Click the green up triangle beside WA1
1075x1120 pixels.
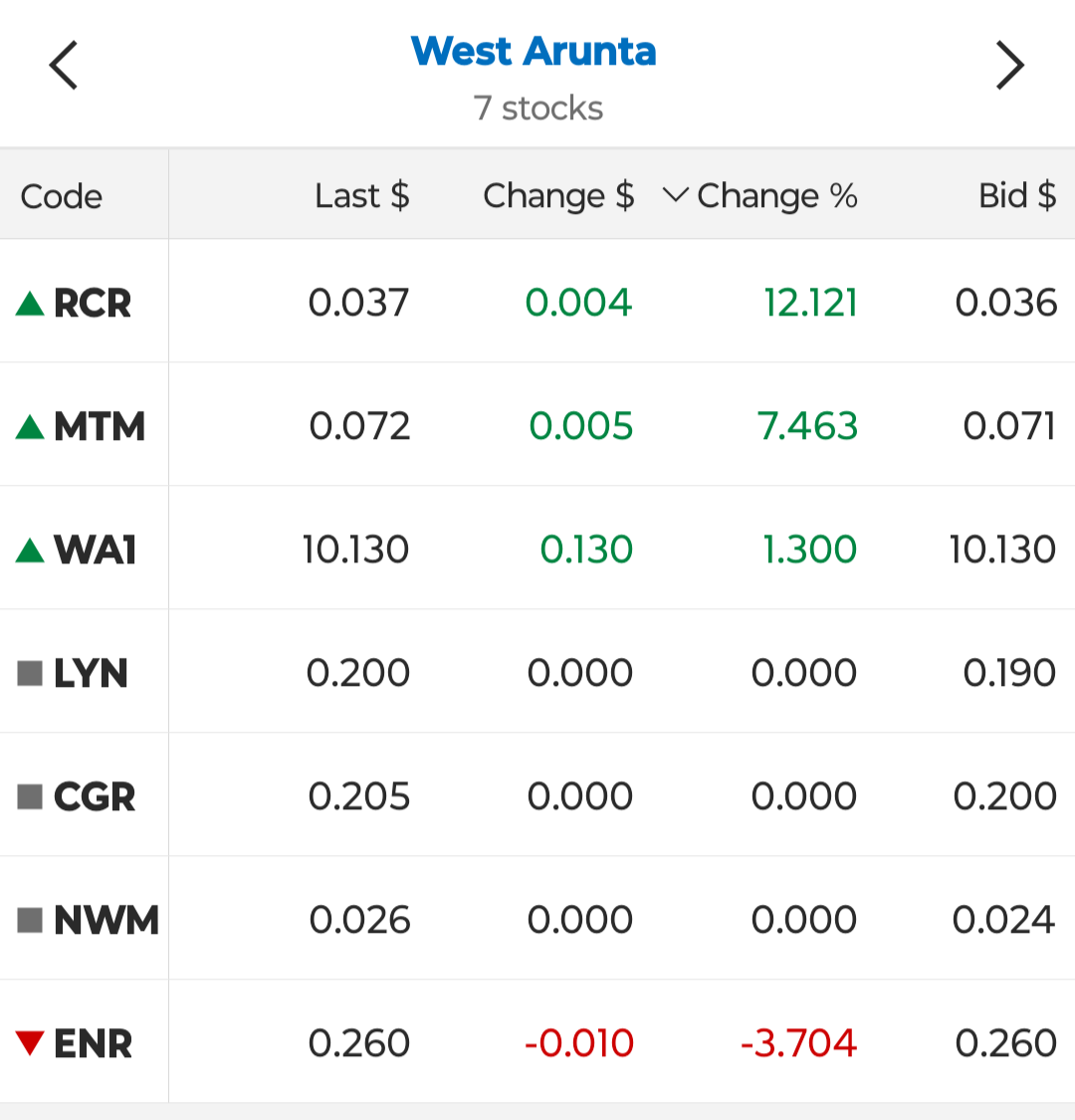(x=30, y=551)
